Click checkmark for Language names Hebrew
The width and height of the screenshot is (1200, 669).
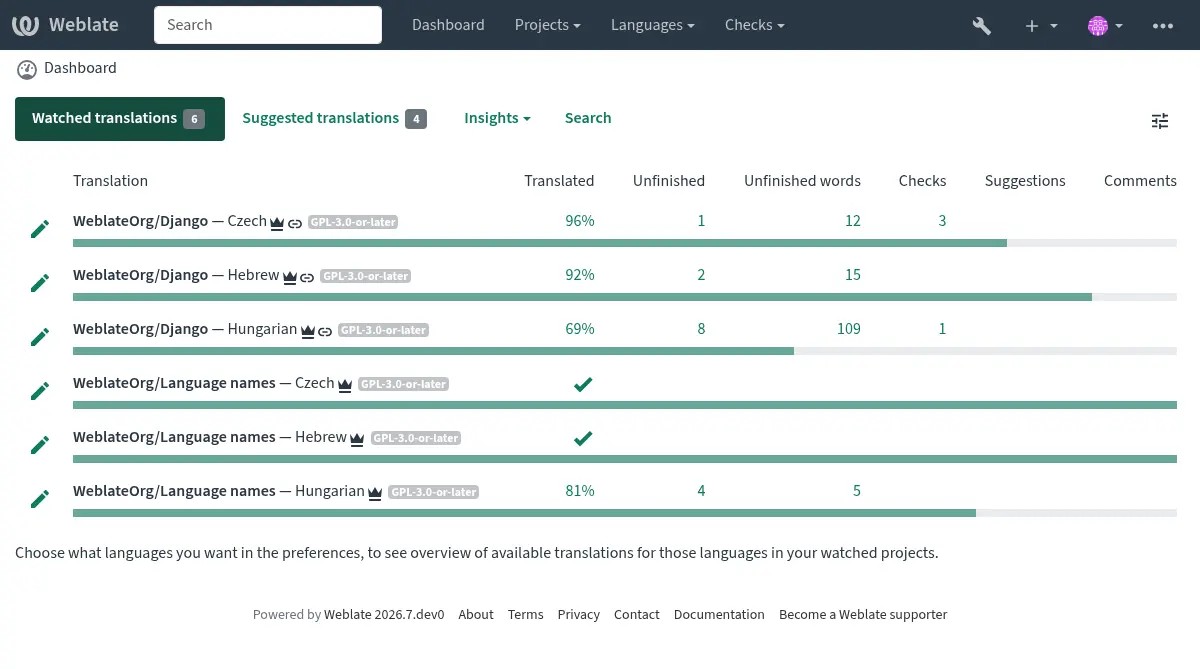click(x=583, y=438)
